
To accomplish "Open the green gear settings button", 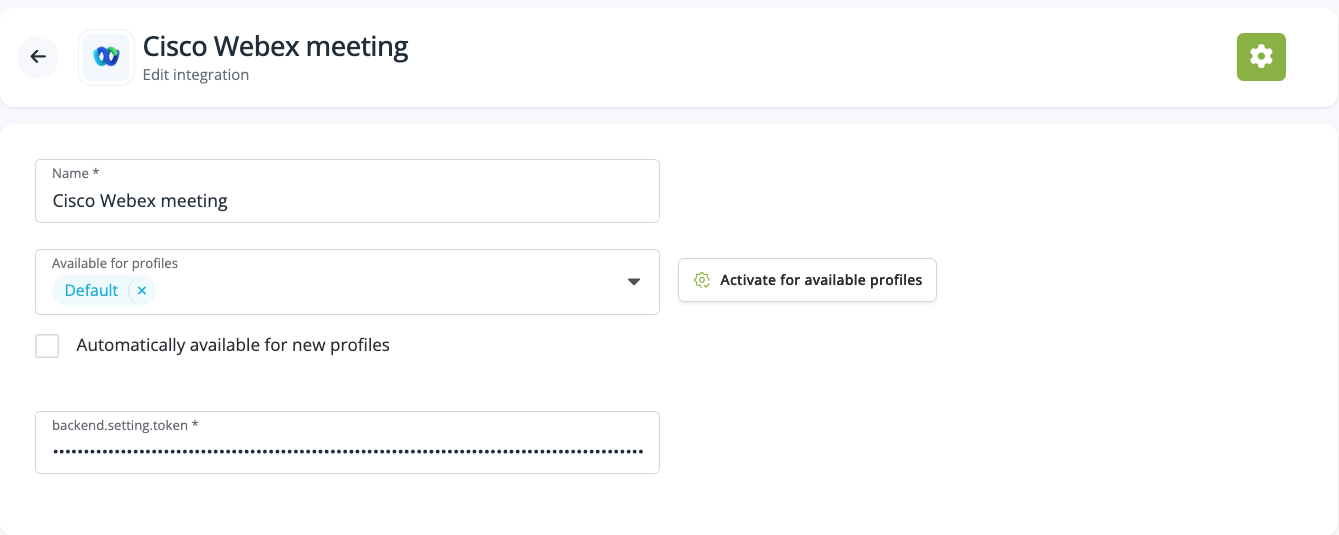I will click(x=1261, y=57).
